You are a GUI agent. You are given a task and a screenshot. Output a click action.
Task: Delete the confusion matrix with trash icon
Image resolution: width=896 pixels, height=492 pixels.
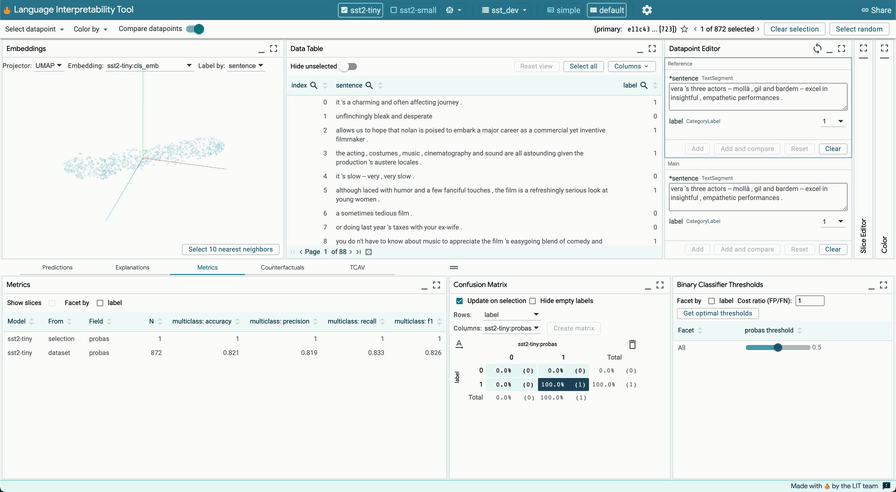point(632,344)
